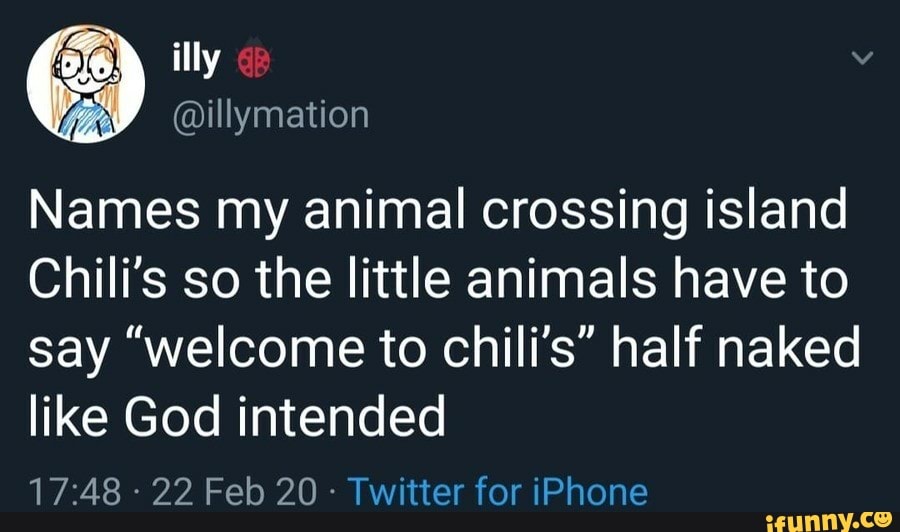Click the 17:48 tweet timestamp
The height and width of the screenshot is (532, 900).
click(x=75, y=492)
